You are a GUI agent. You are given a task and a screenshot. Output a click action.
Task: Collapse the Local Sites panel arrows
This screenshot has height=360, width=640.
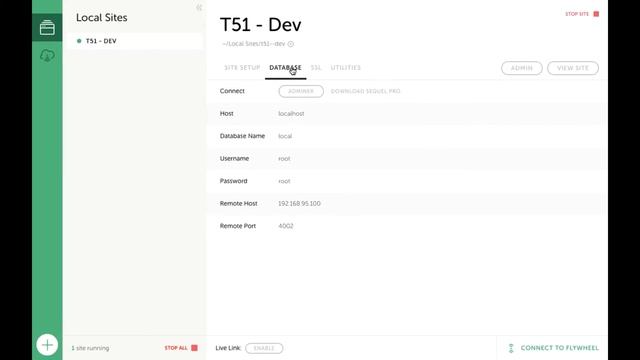pos(199,7)
